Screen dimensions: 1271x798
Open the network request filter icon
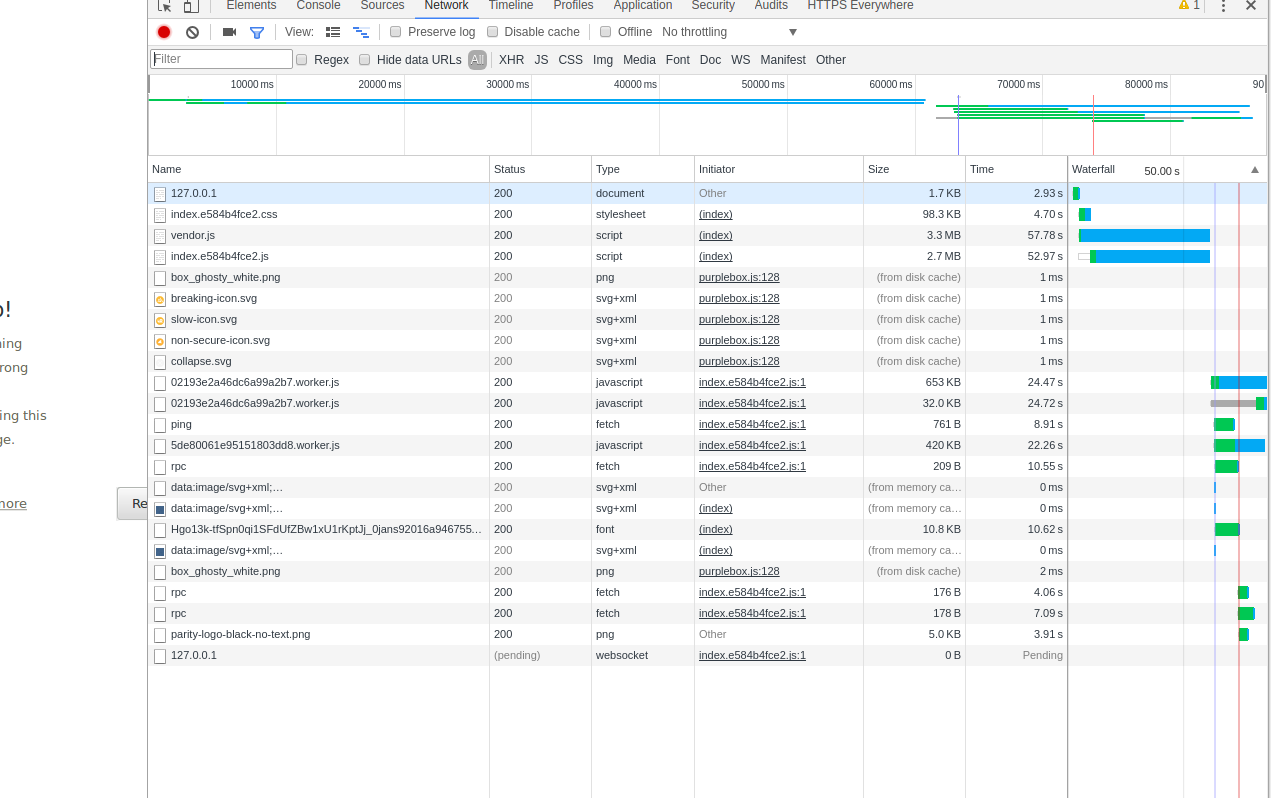257,31
